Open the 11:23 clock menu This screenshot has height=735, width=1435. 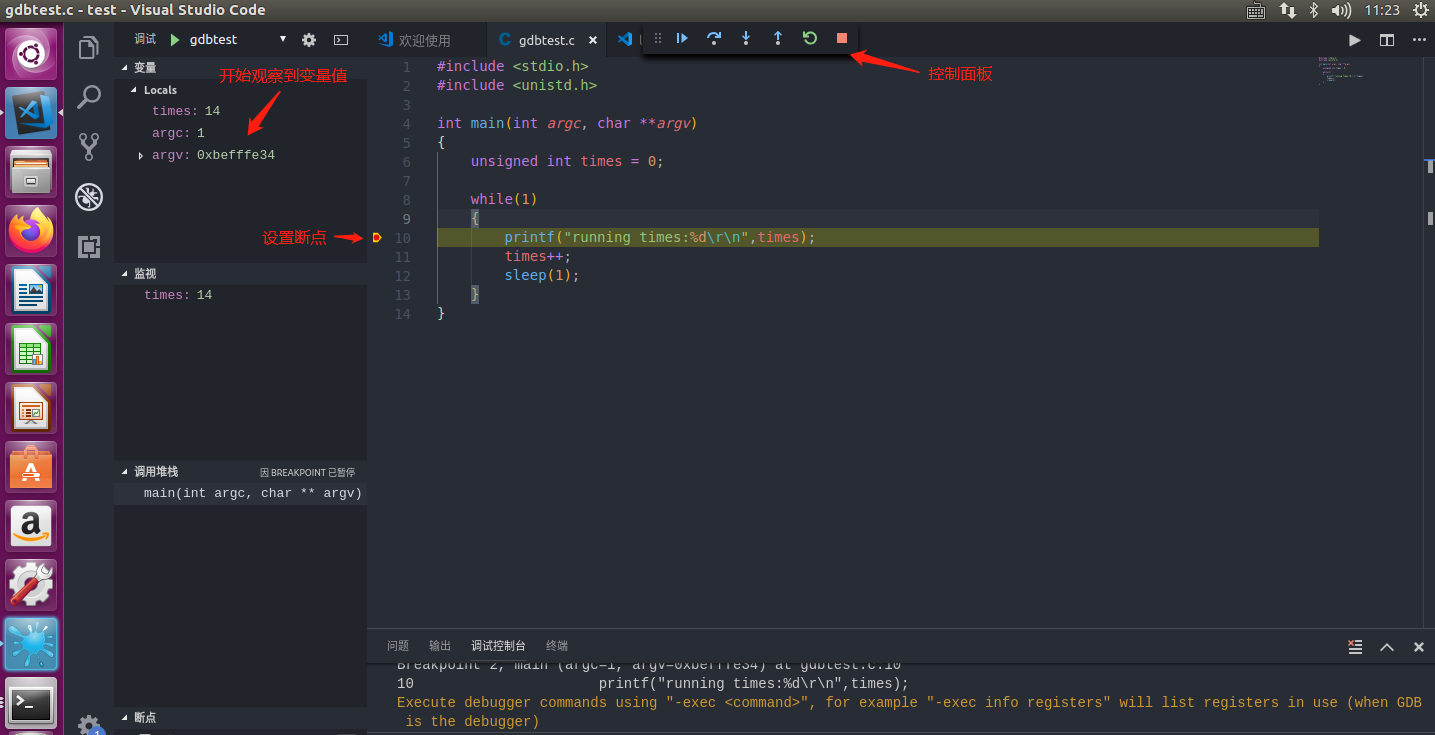(x=1382, y=10)
